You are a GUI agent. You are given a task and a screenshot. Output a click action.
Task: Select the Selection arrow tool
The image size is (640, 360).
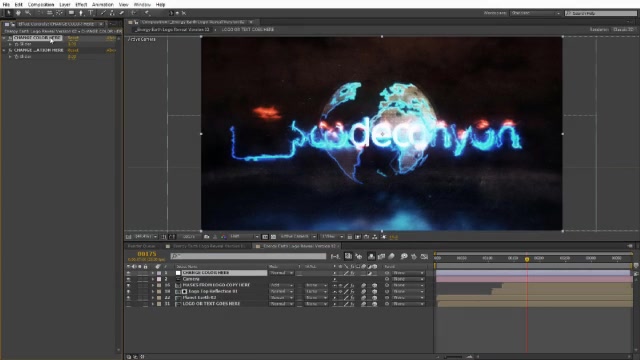click(8, 13)
